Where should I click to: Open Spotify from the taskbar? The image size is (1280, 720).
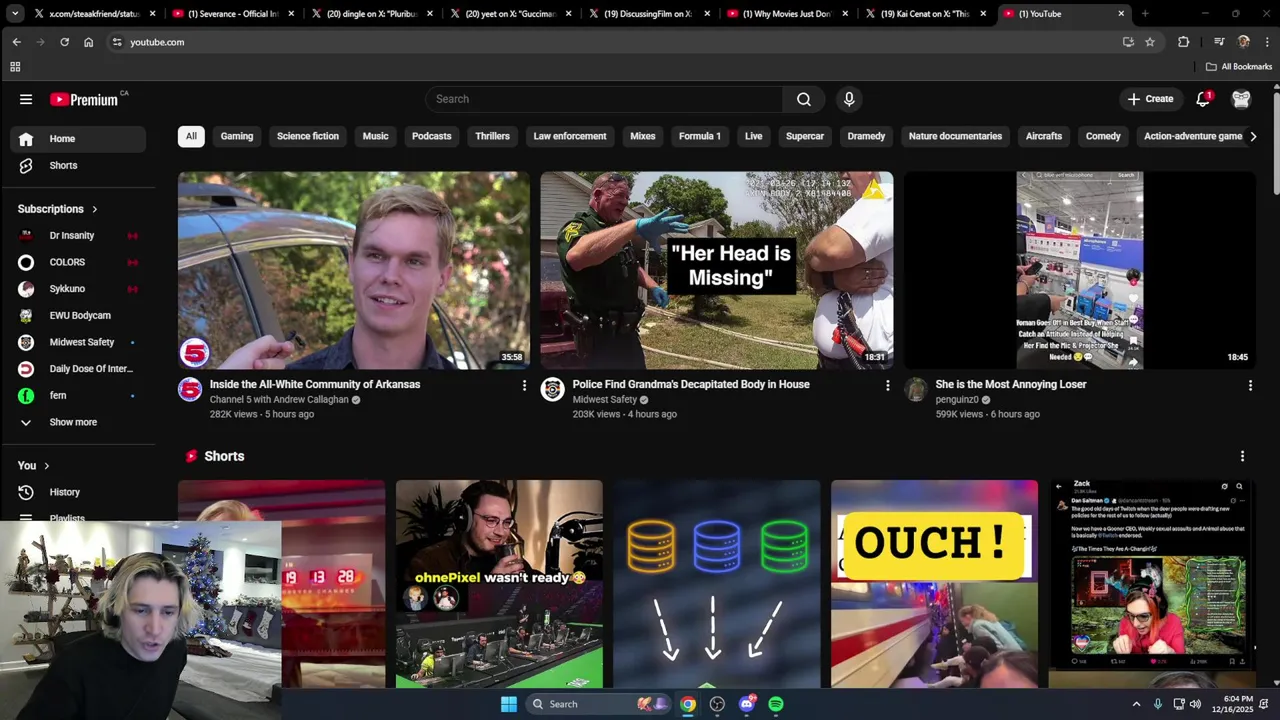[776, 704]
